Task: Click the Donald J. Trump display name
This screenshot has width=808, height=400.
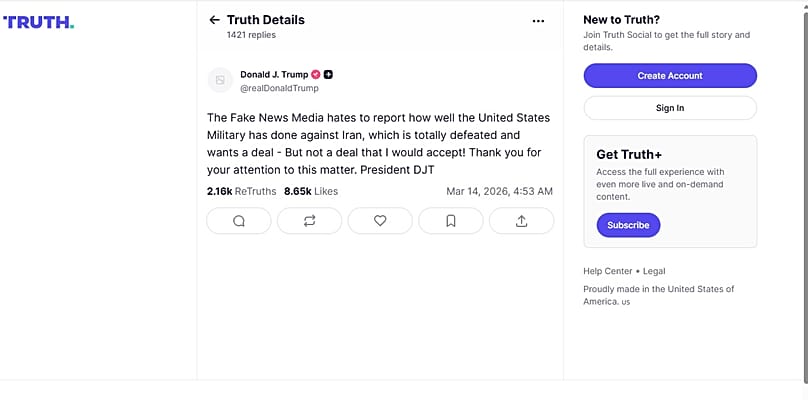Action: pos(274,74)
